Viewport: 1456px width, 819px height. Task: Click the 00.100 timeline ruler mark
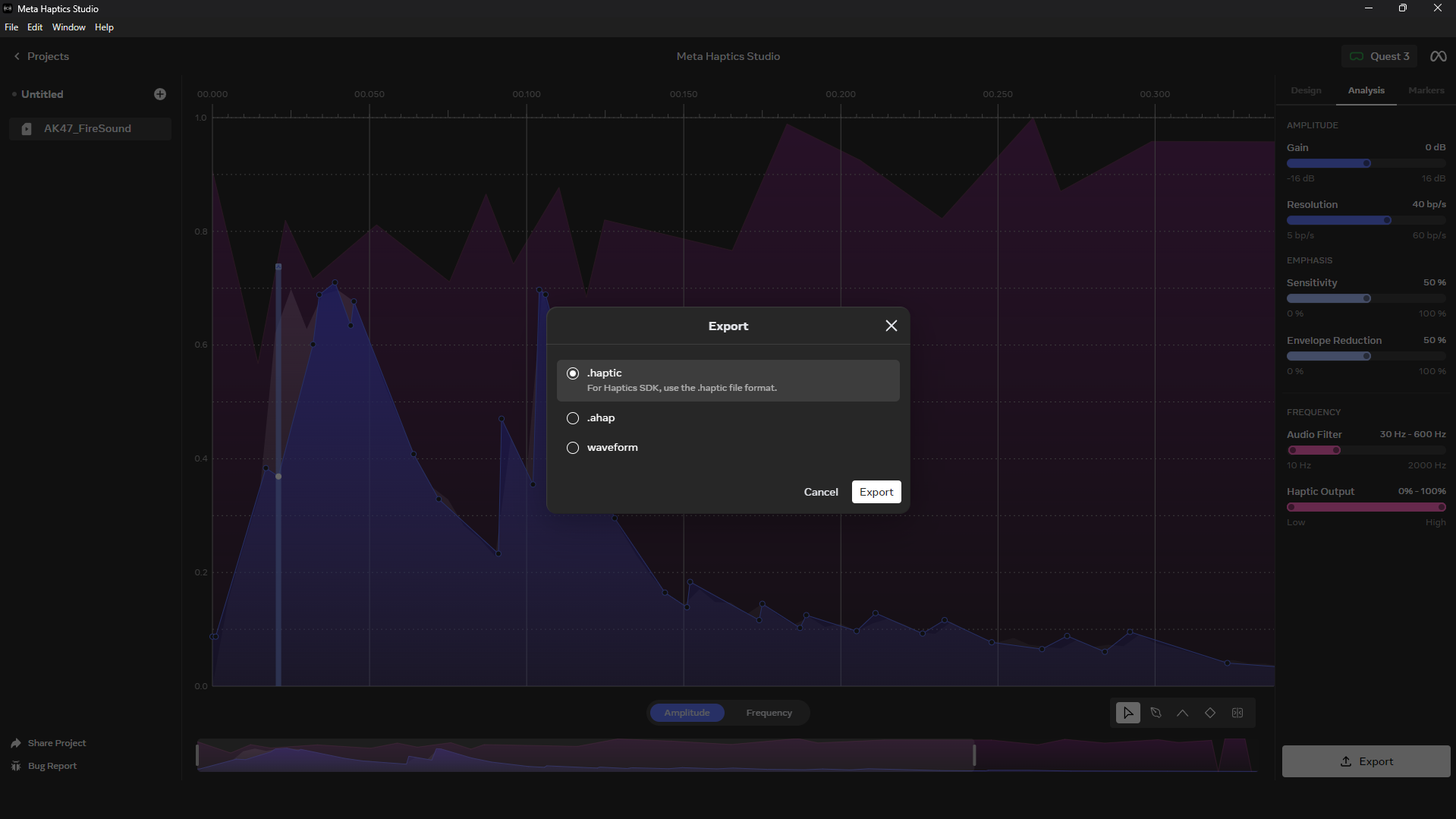click(x=526, y=94)
